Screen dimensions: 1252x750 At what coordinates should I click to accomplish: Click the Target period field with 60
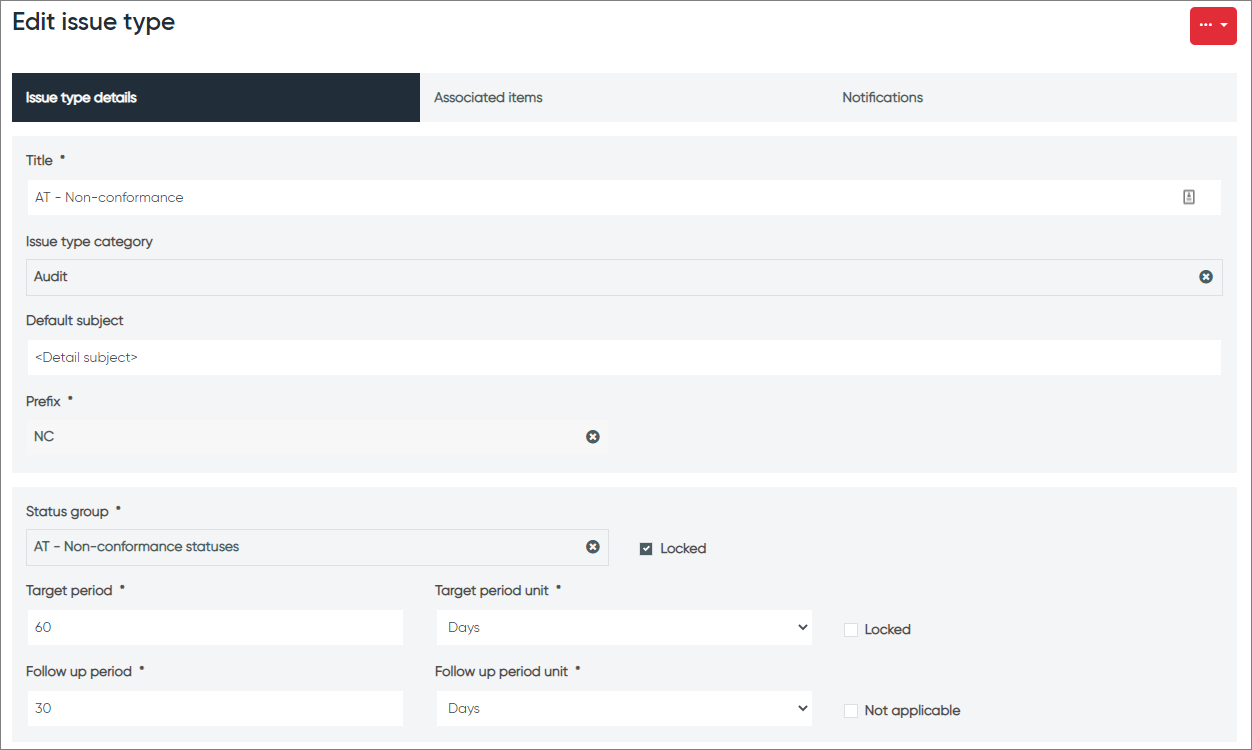point(215,628)
